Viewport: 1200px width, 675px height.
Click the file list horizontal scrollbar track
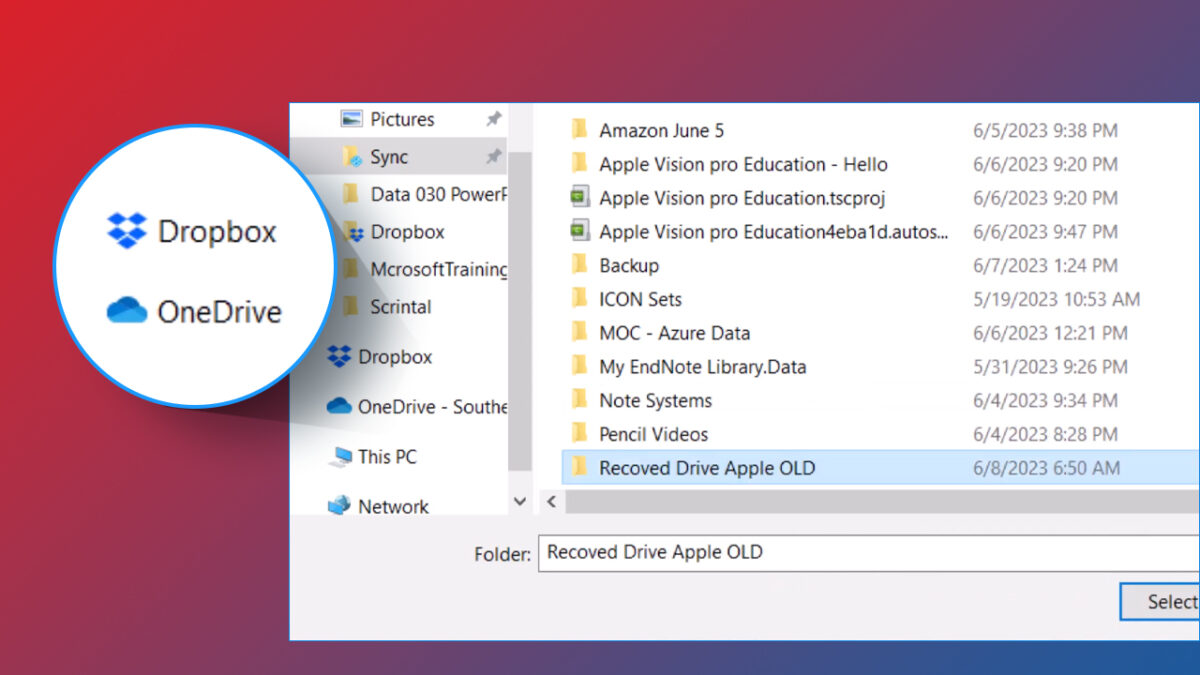pos(882,501)
